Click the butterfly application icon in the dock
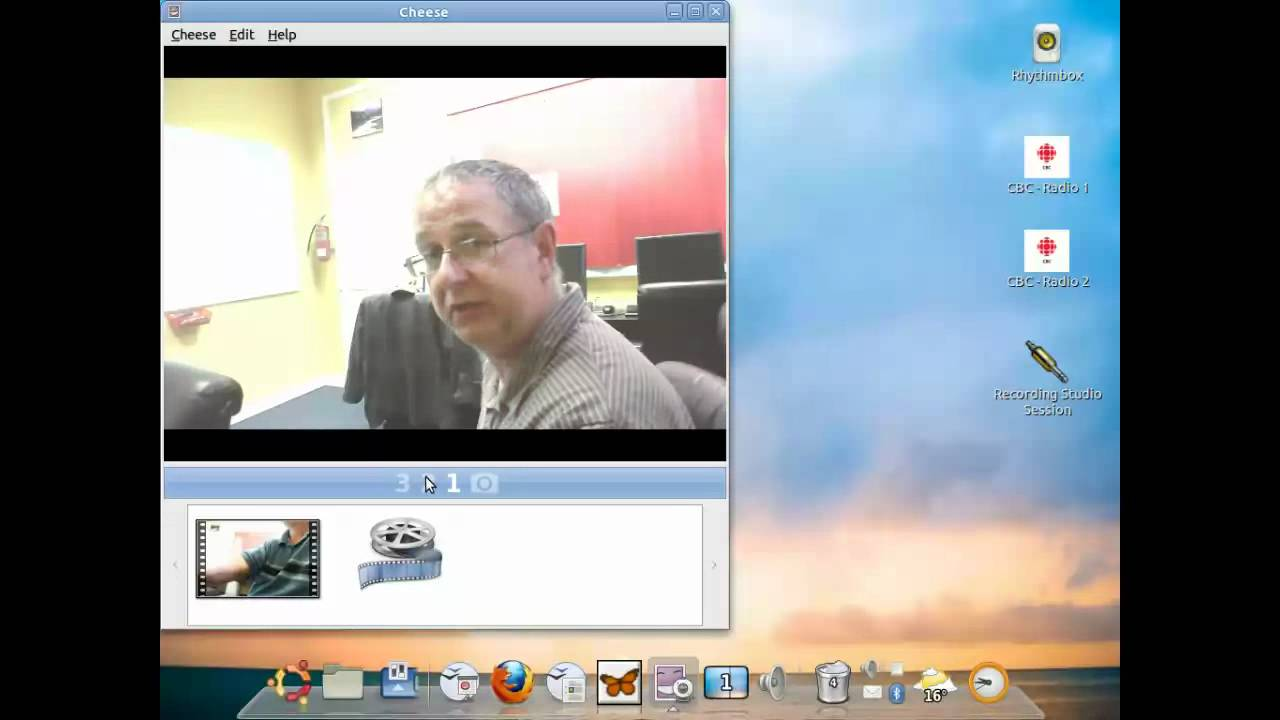The width and height of the screenshot is (1280, 720). 618,681
